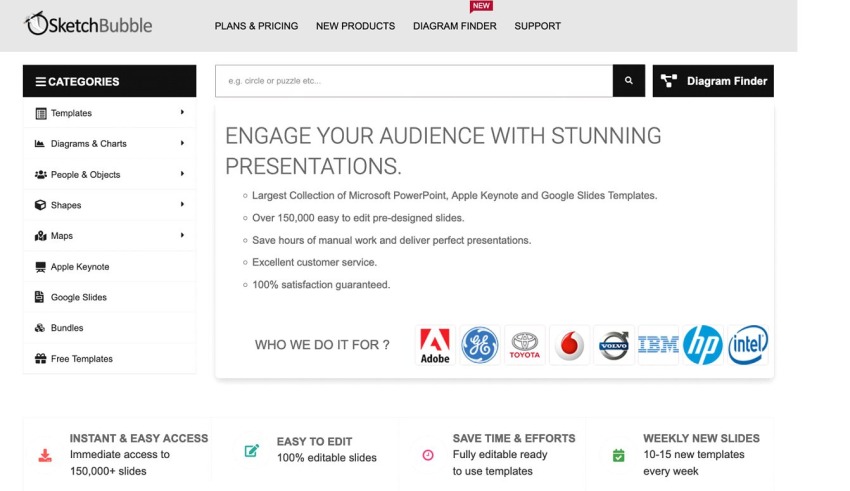
Task: Click 'Instant & Easy Access' heading
Action: pyautogui.click(x=139, y=438)
